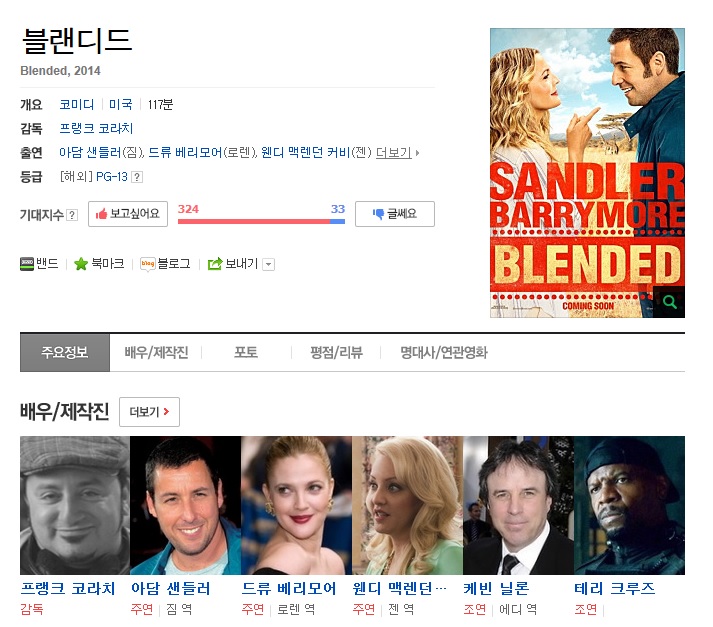
Task: Click 더보기 button next to 배우/제작진 heading
Action: 149,412
